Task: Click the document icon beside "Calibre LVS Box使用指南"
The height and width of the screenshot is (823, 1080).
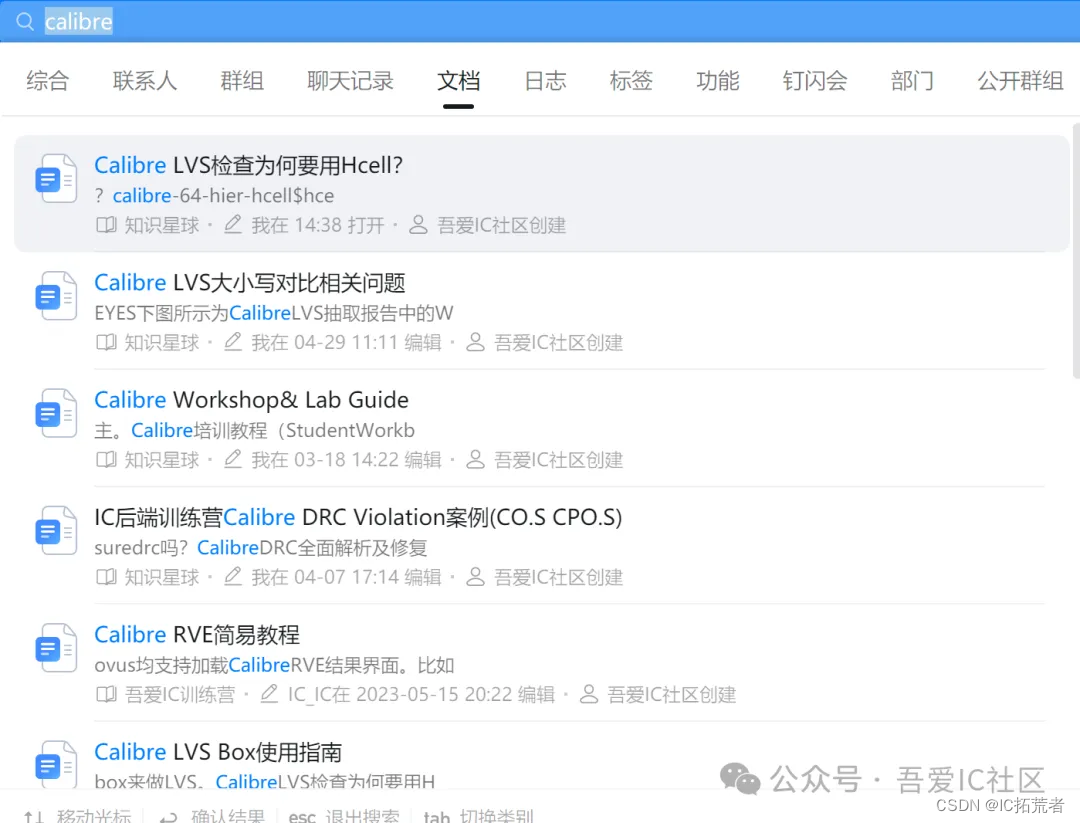Action: tap(55, 764)
